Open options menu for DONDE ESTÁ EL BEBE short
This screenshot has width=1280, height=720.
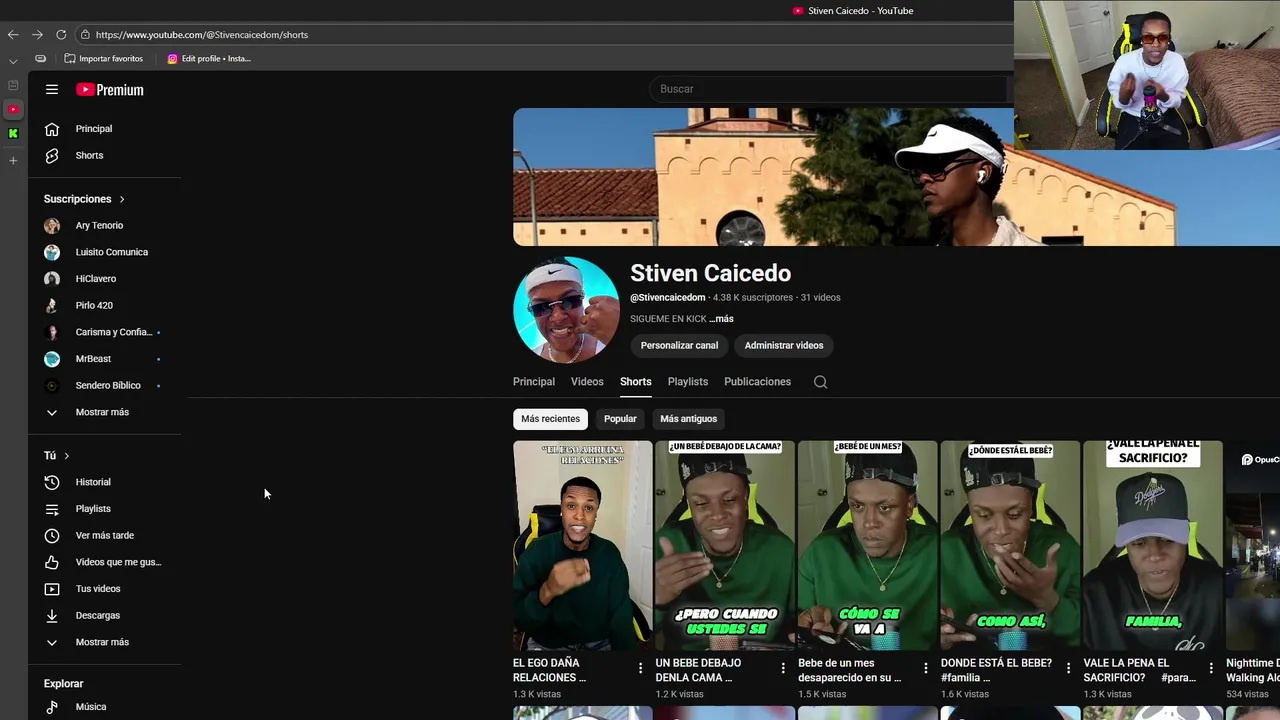pyautogui.click(x=1068, y=668)
